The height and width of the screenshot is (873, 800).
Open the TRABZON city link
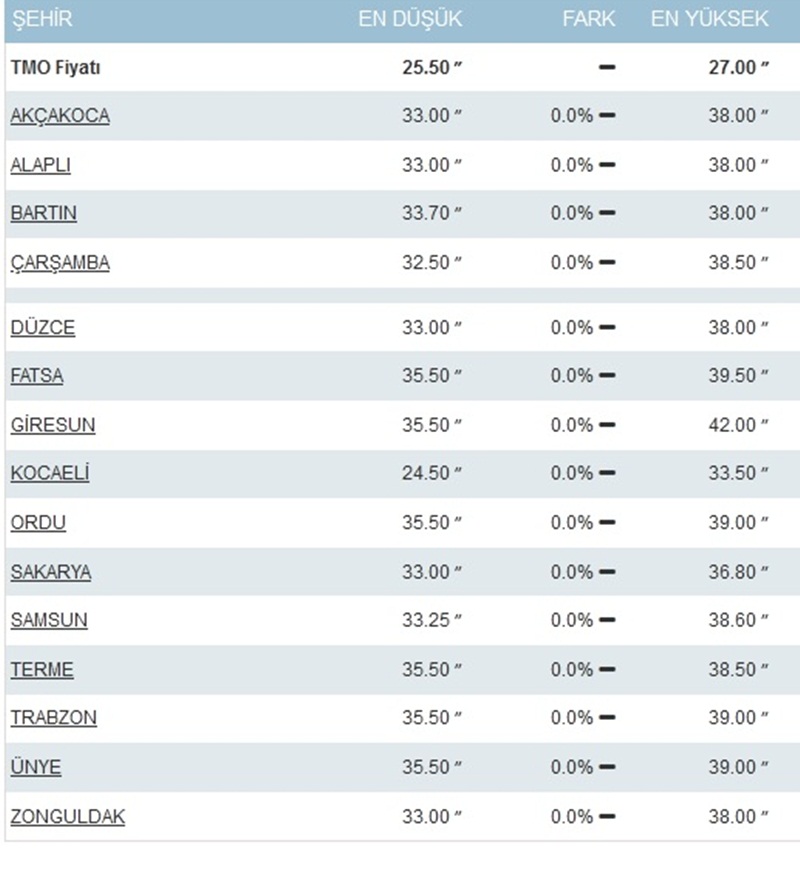tap(53, 718)
